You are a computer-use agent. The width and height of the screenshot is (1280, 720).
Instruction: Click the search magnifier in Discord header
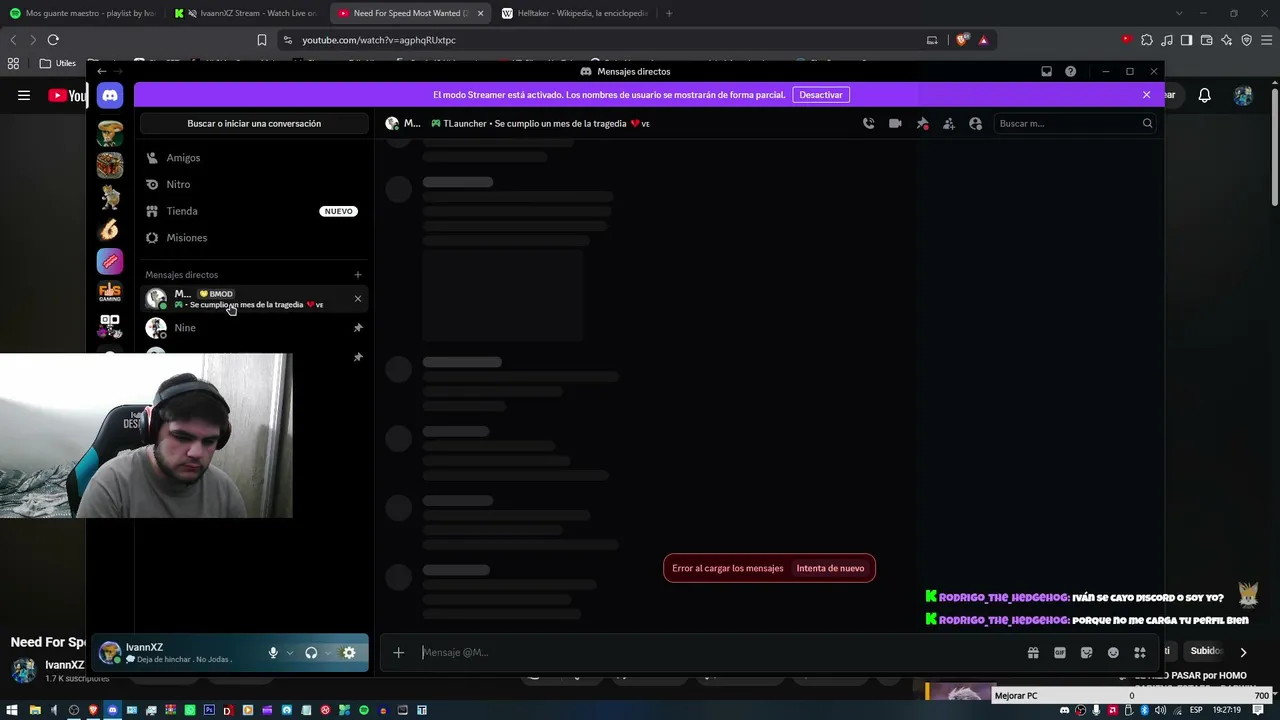(1147, 124)
